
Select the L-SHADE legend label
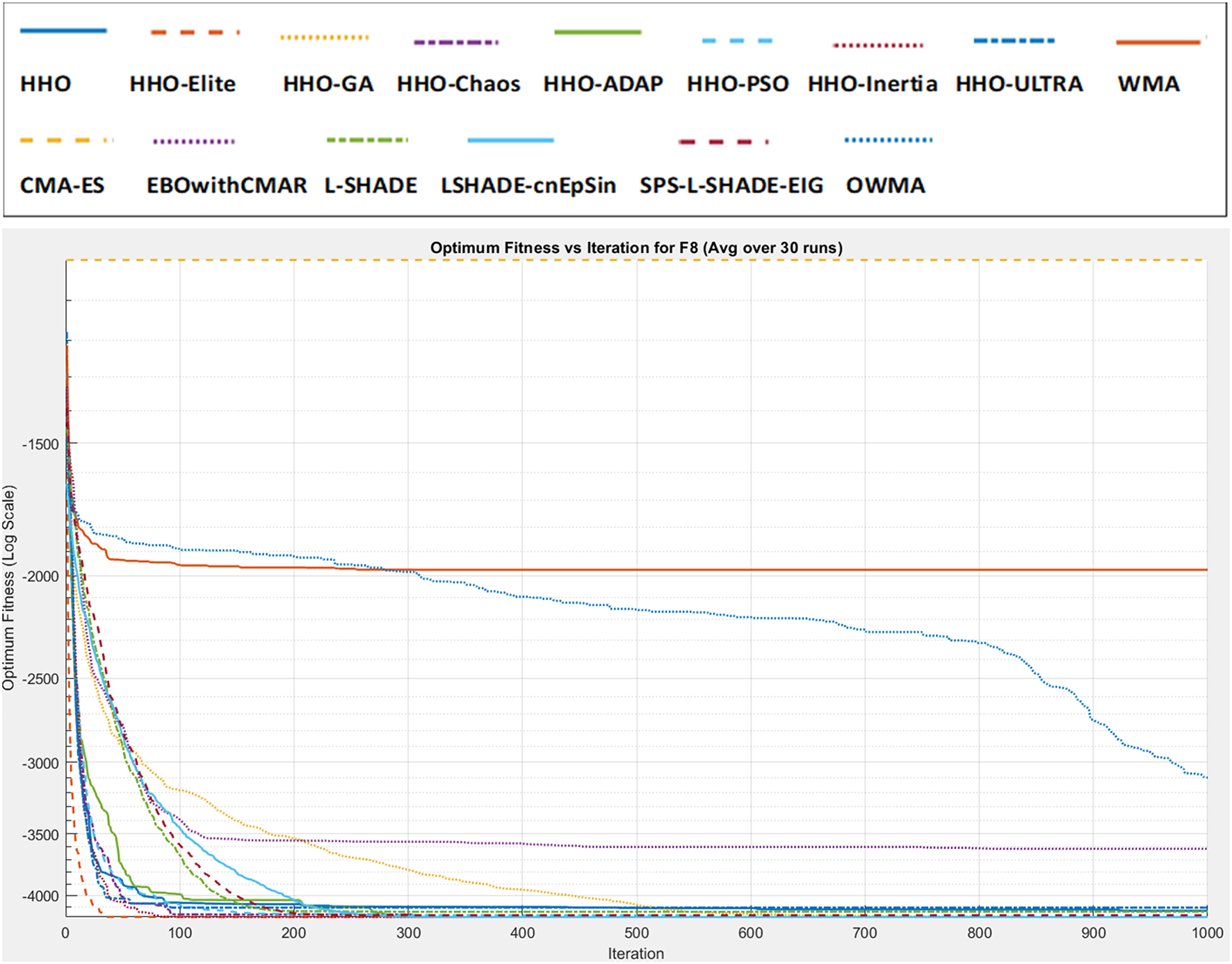click(x=371, y=186)
